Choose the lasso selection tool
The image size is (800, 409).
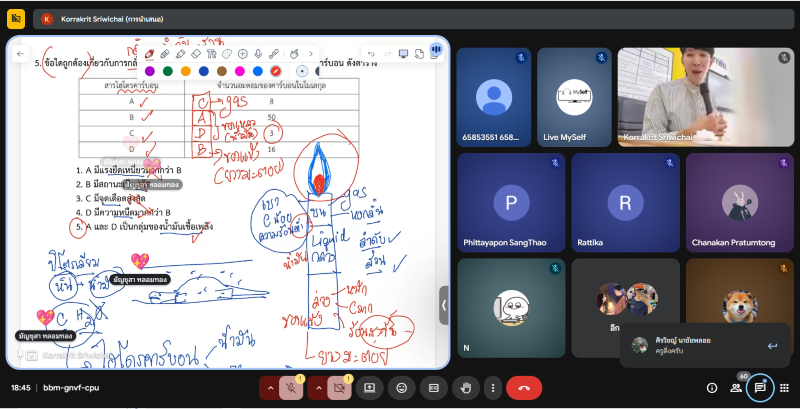pyautogui.click(x=227, y=53)
